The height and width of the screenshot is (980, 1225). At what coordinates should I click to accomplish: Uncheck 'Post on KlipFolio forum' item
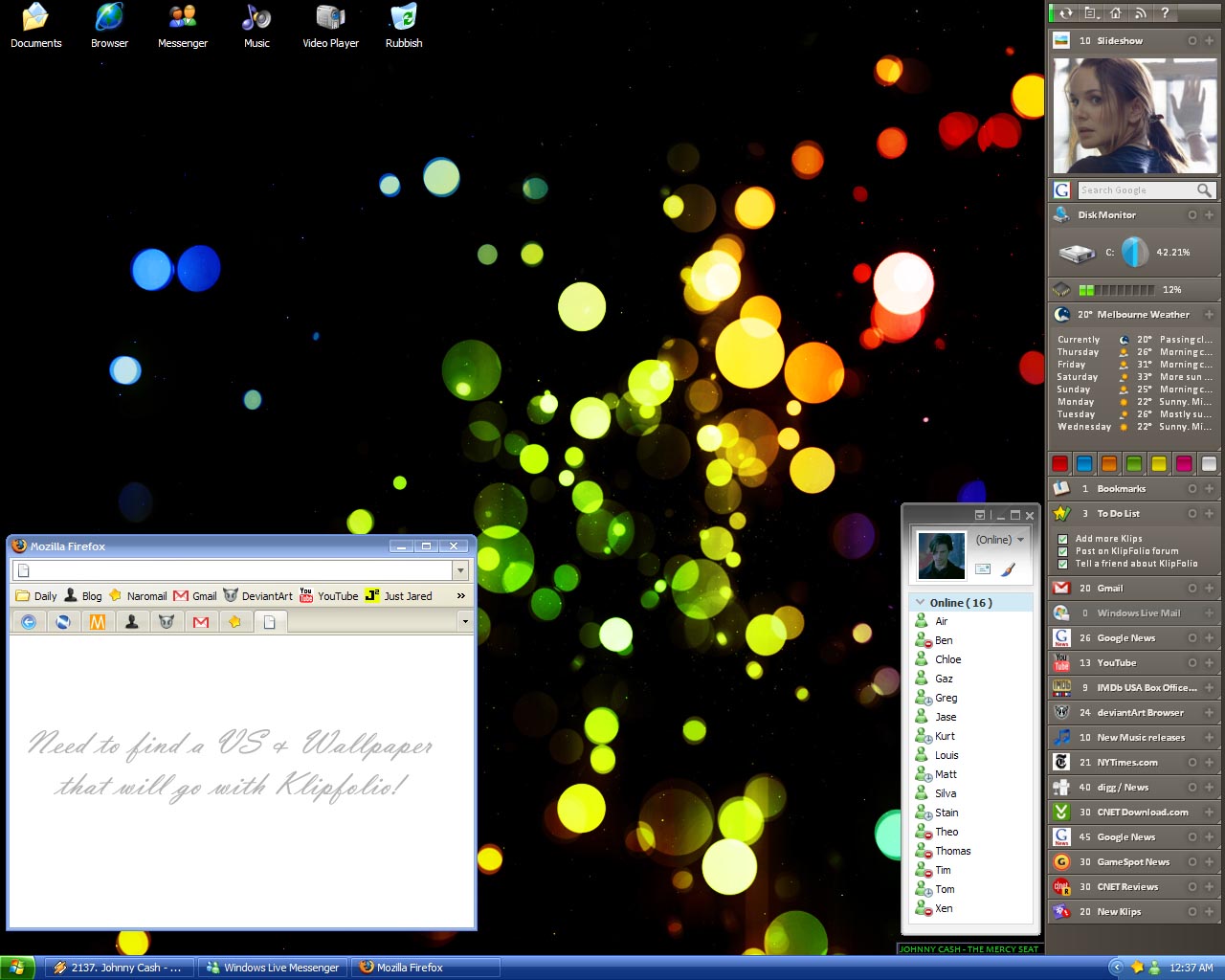1062,551
